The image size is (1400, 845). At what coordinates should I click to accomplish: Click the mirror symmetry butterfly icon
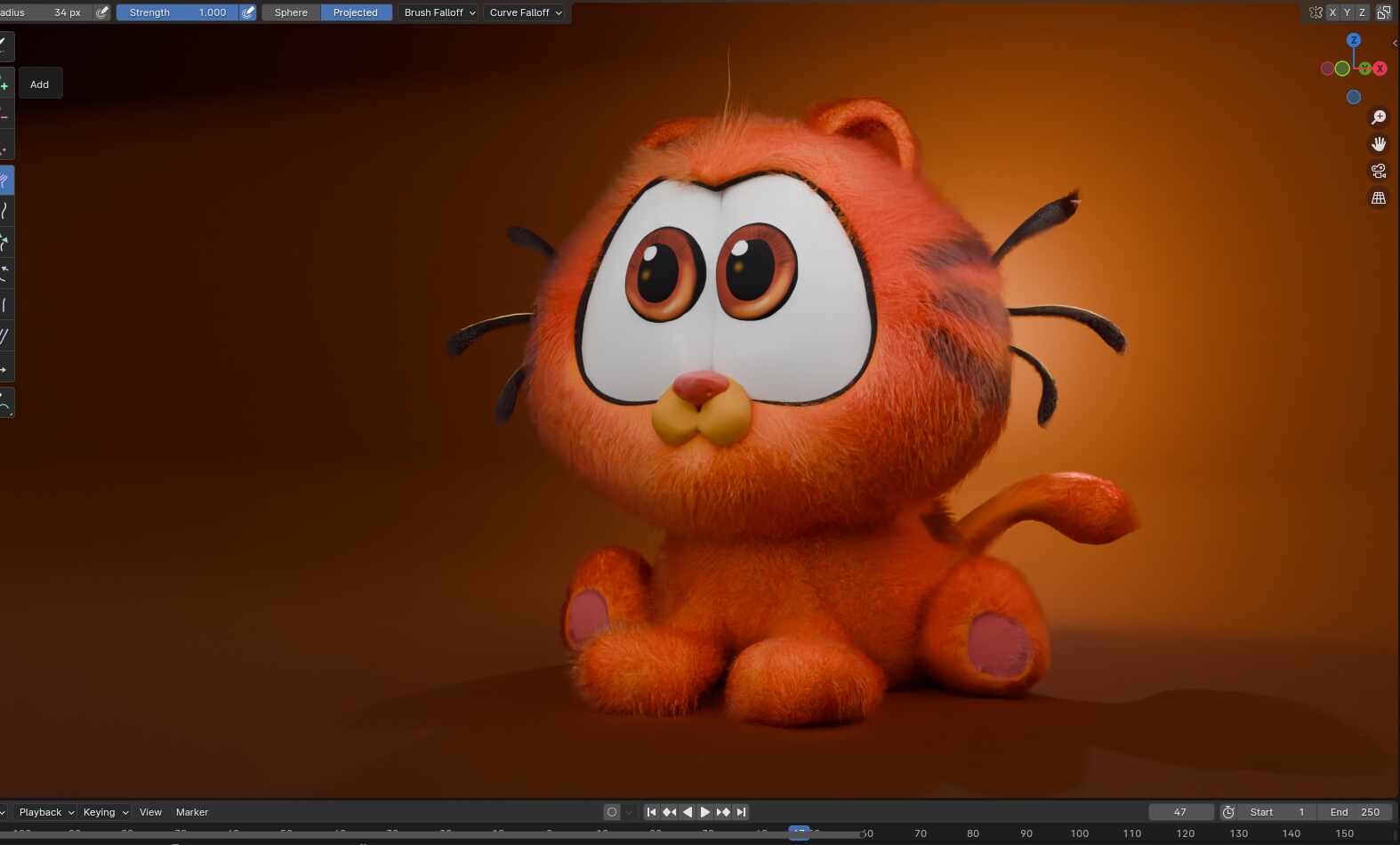click(1316, 12)
